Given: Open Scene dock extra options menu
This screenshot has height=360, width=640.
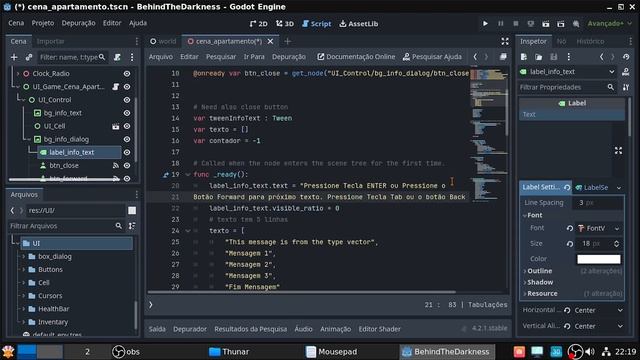Looking at the screenshot, I should pyautogui.click(x=132, y=57).
